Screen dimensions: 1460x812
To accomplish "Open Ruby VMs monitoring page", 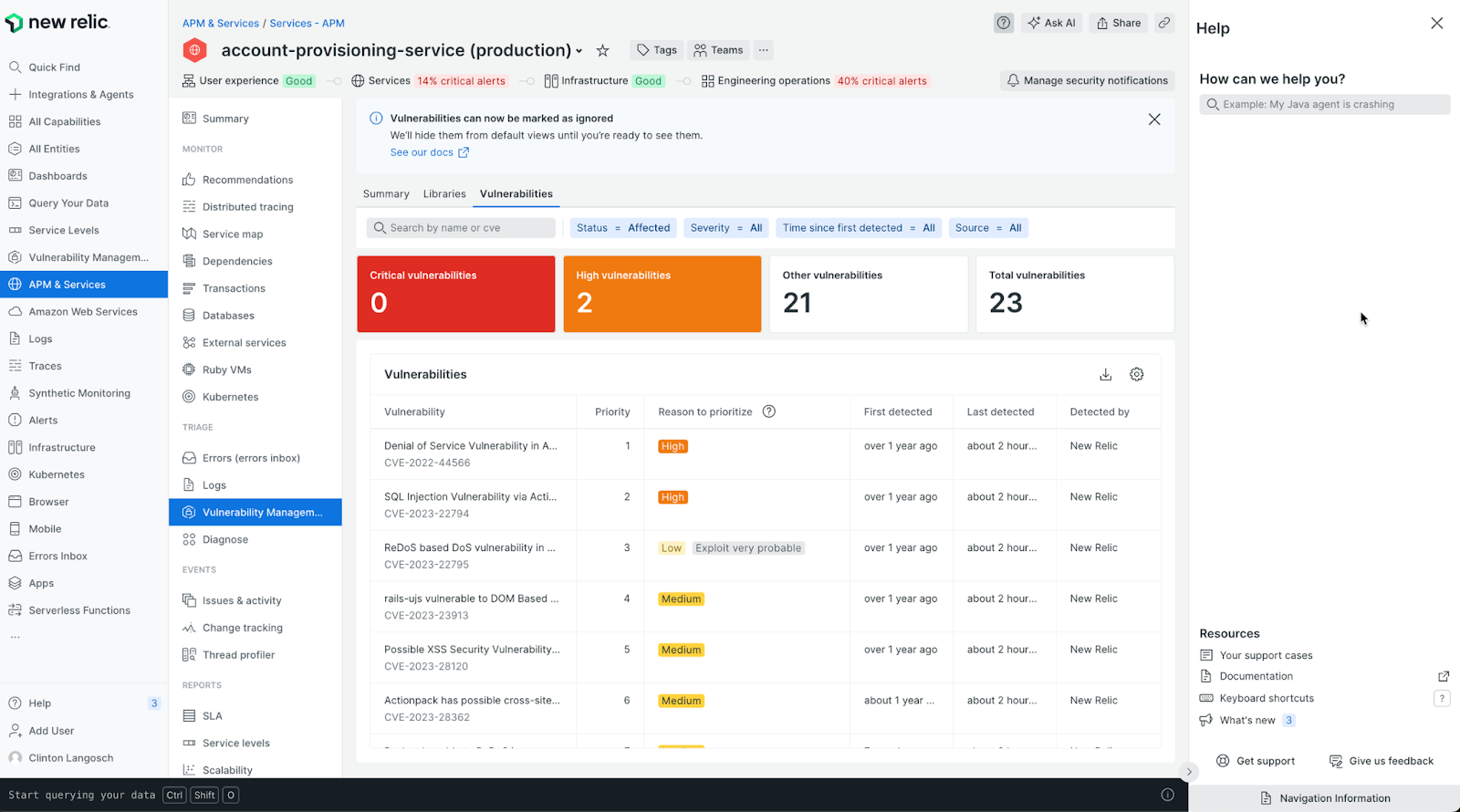I will click(255, 370).
